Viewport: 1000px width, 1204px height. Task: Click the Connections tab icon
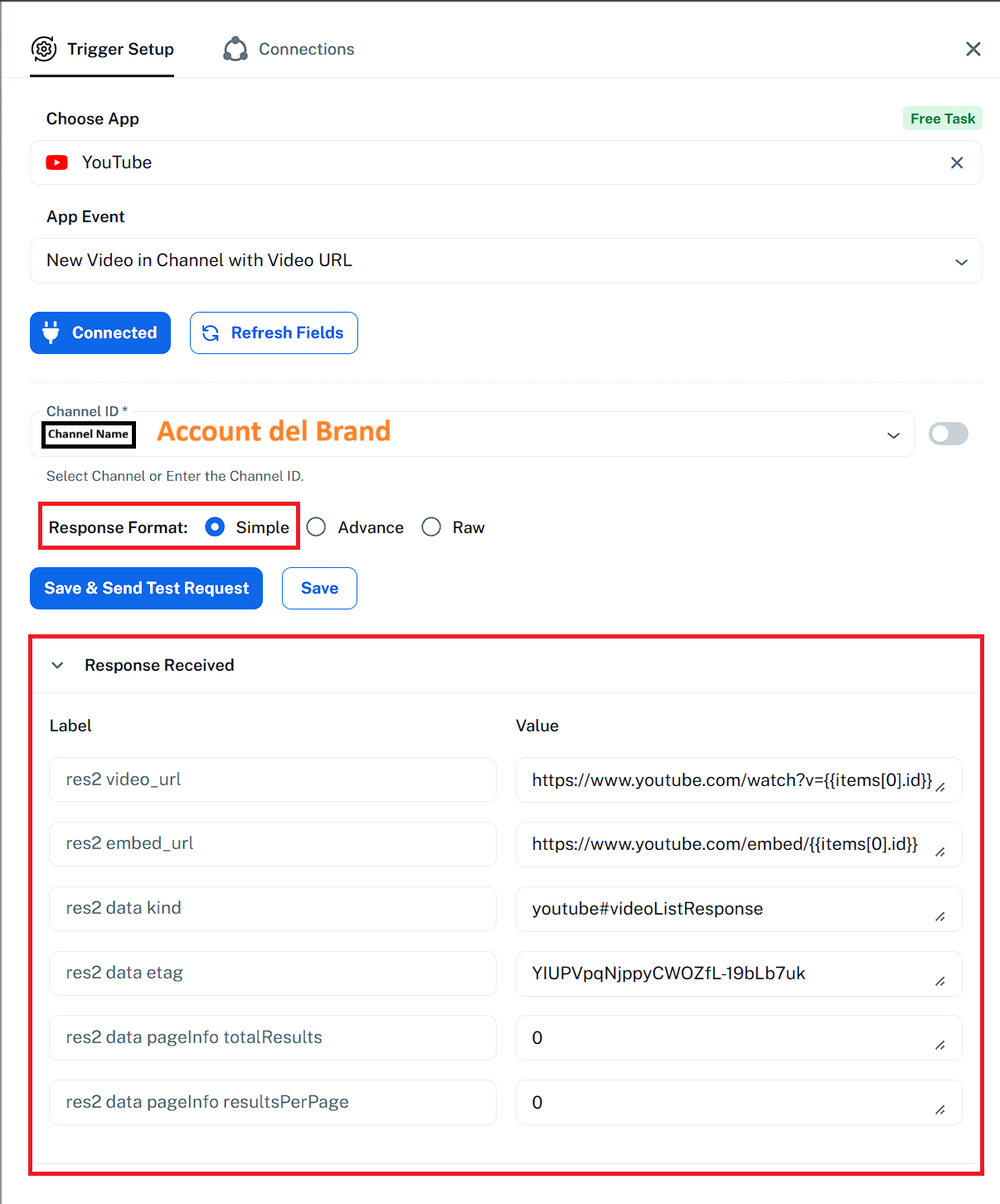tap(235, 49)
